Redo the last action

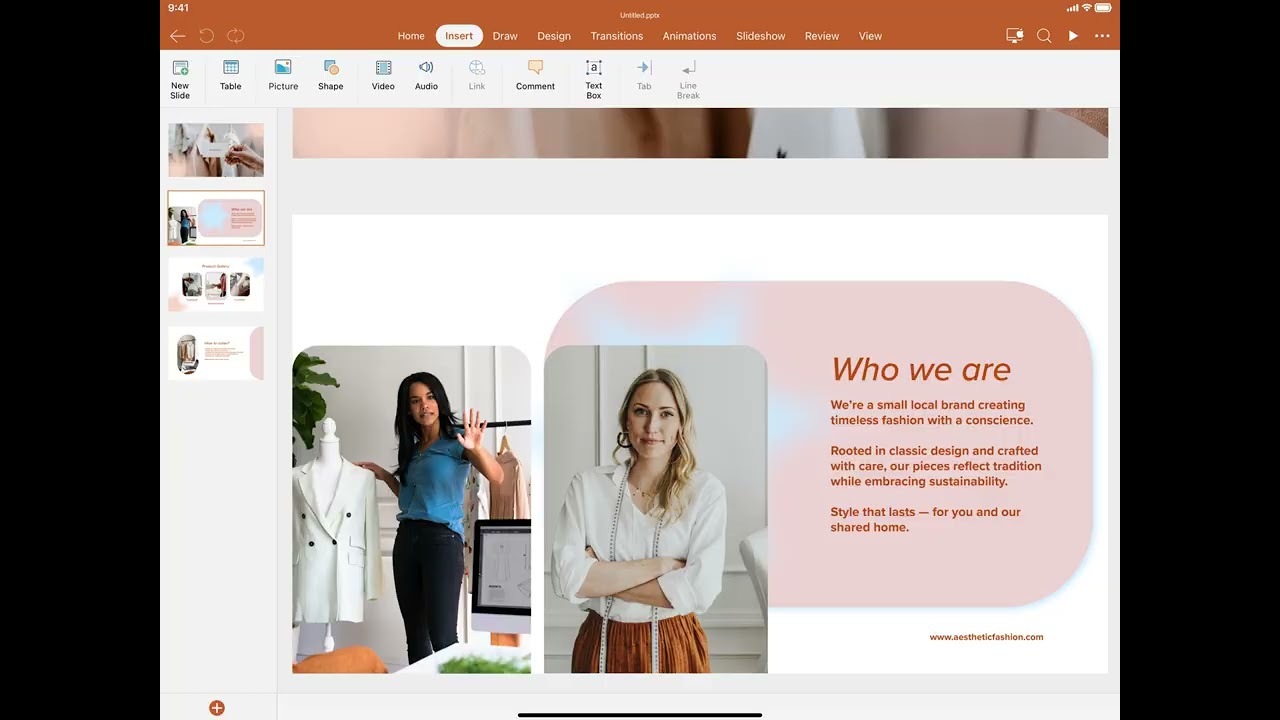[235, 36]
